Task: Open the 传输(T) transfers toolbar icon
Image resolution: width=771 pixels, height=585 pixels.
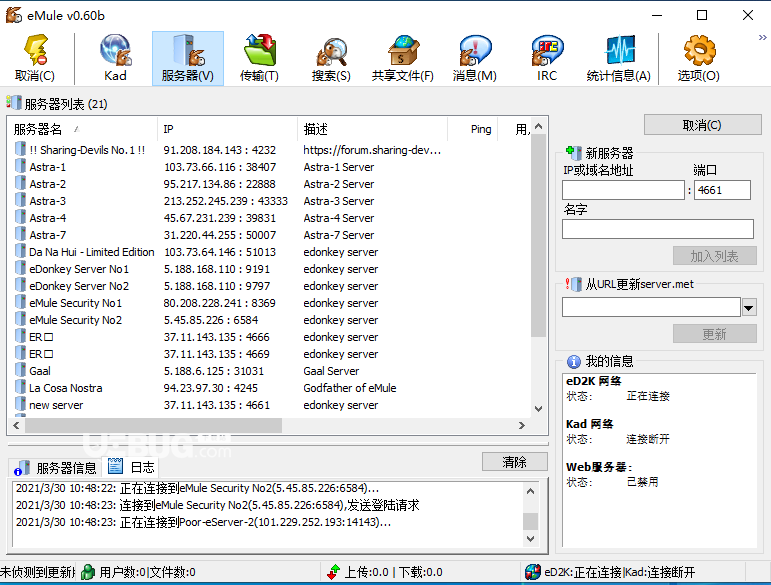Action: [x=259, y=58]
